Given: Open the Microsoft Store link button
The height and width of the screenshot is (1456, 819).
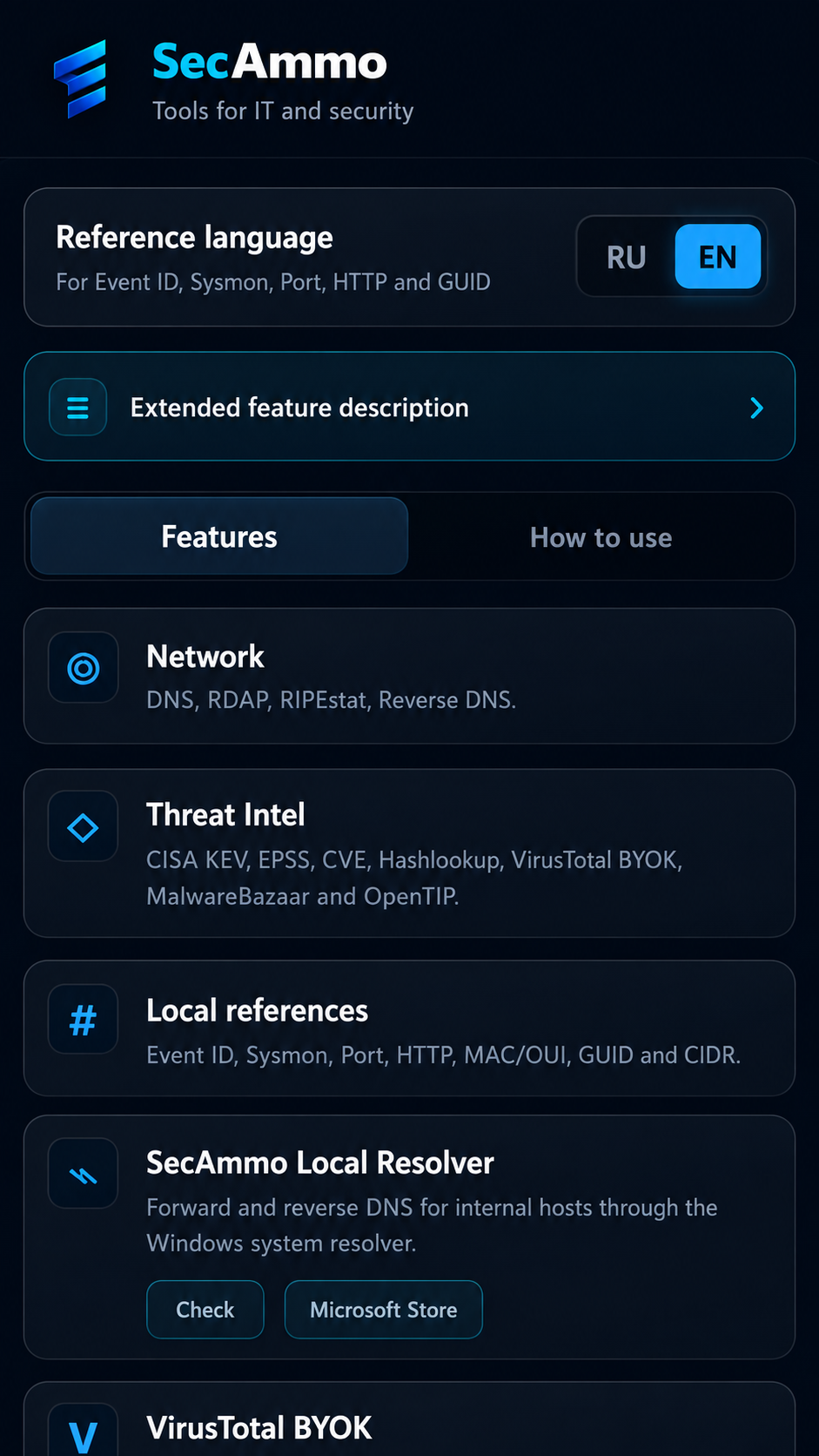Looking at the screenshot, I should coord(384,1310).
